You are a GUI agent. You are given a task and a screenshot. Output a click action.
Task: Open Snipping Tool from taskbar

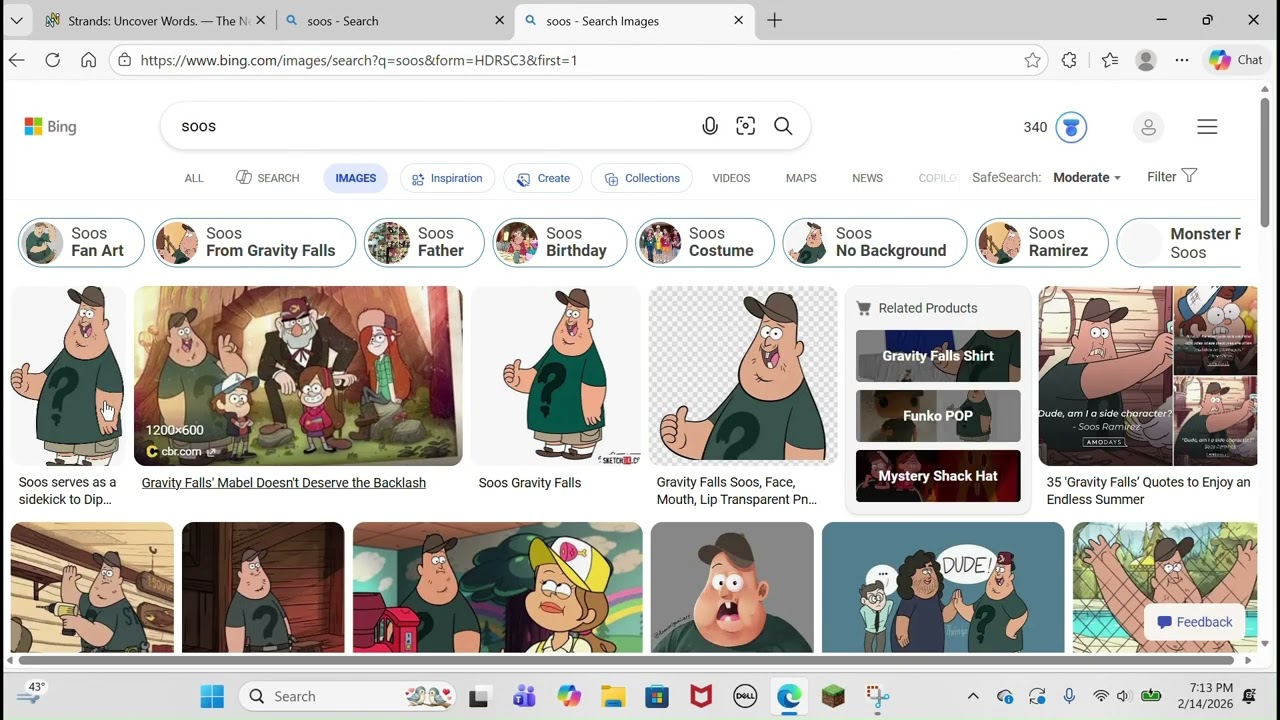point(877,696)
